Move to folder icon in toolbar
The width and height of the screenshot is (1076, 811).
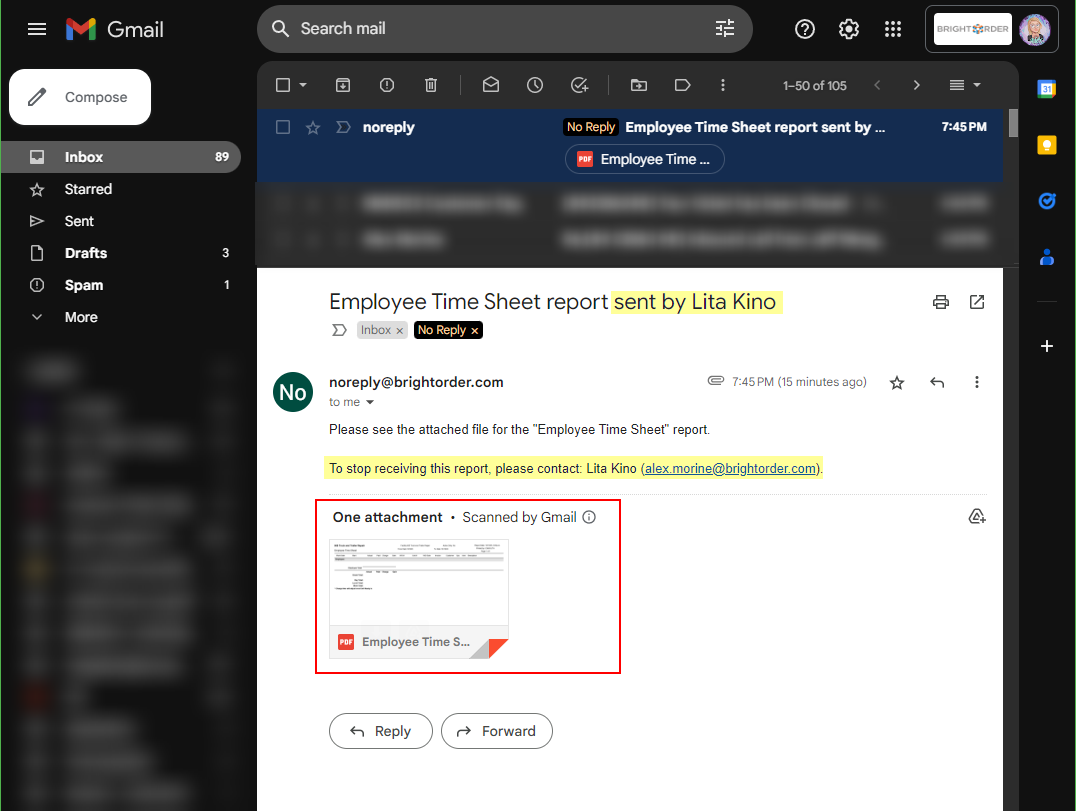coord(639,85)
